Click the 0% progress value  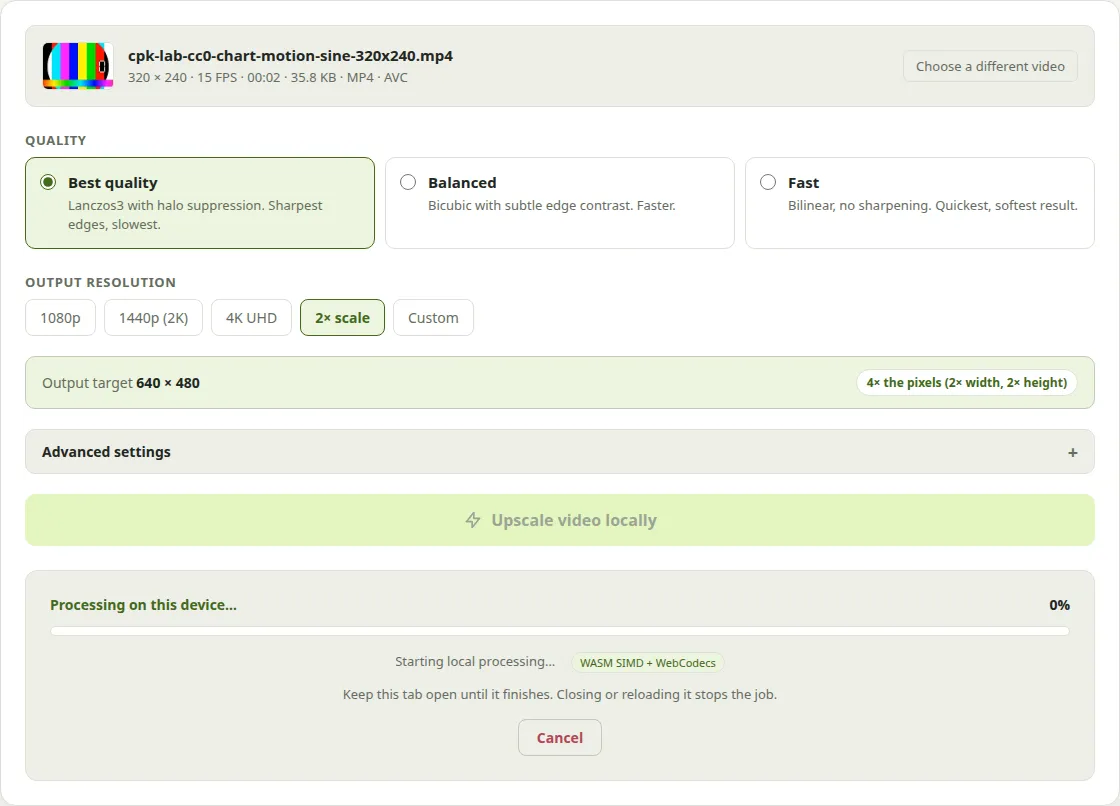point(1059,605)
